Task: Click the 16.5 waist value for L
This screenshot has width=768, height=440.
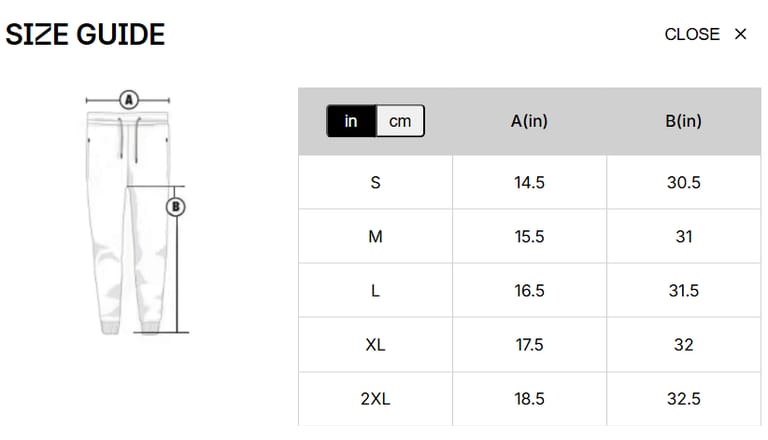Action: tap(529, 291)
